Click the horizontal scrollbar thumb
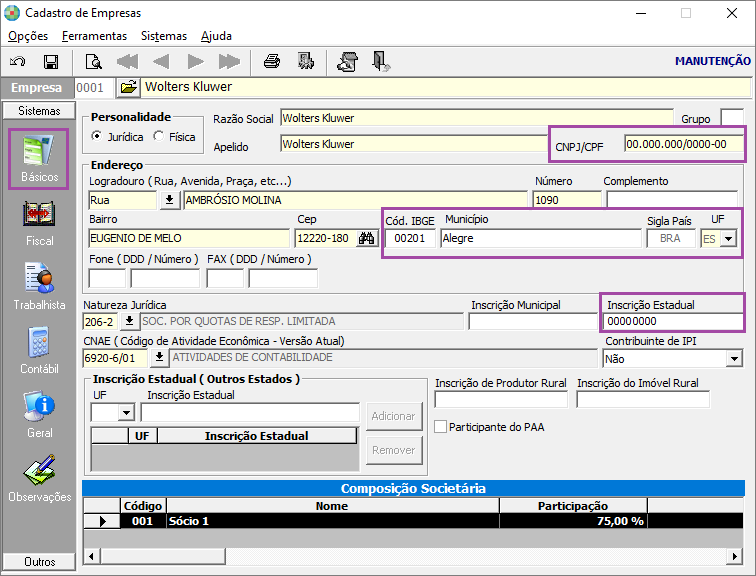 tap(162, 556)
